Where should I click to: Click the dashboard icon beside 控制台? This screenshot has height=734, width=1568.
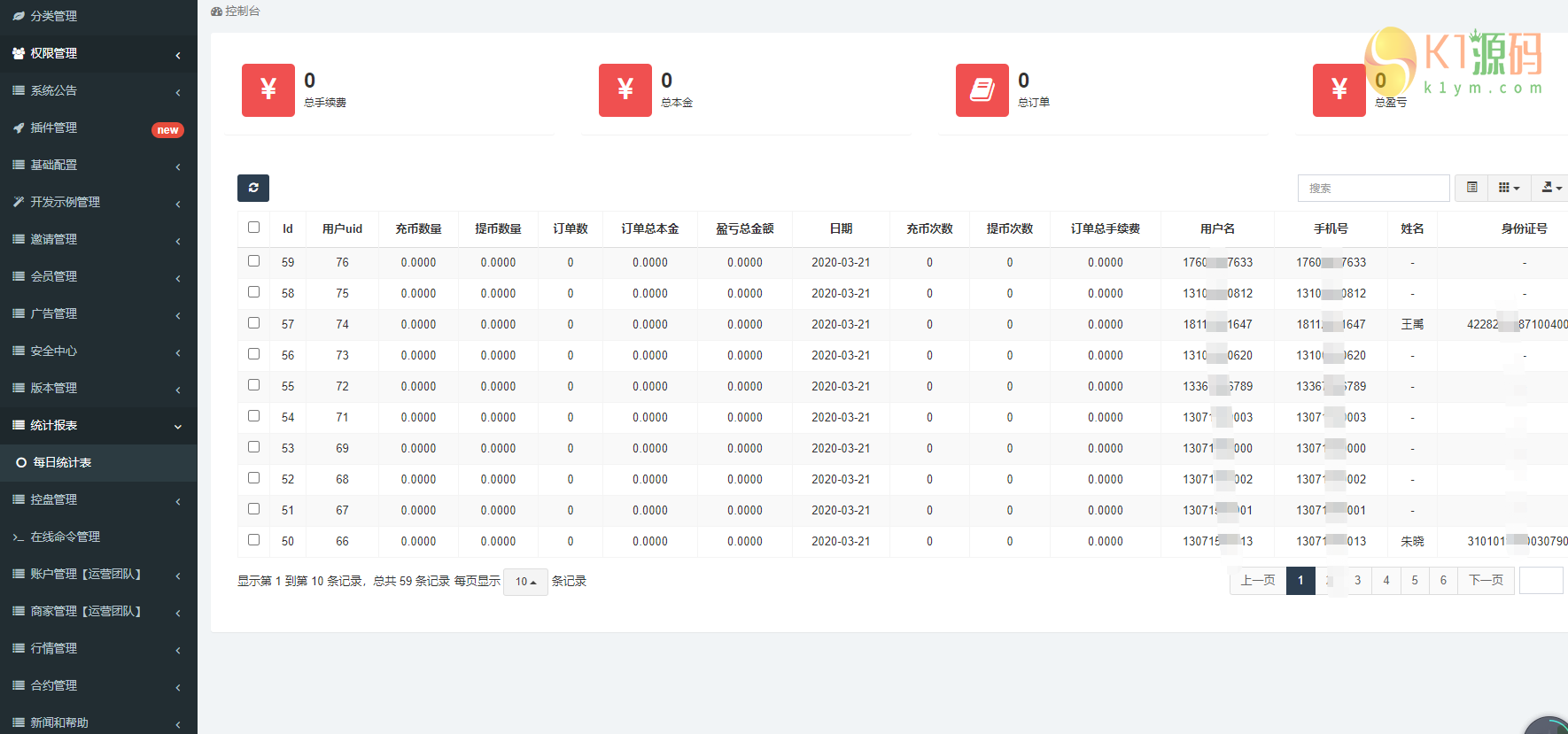(217, 12)
